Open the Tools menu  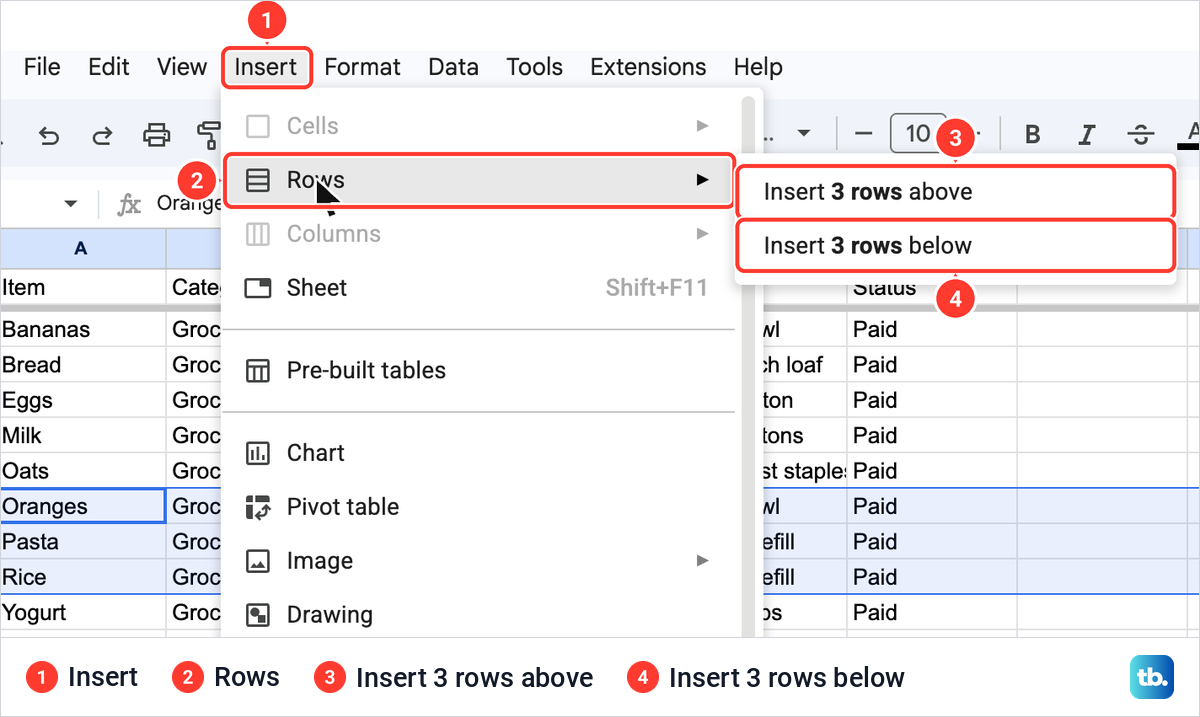tap(534, 67)
